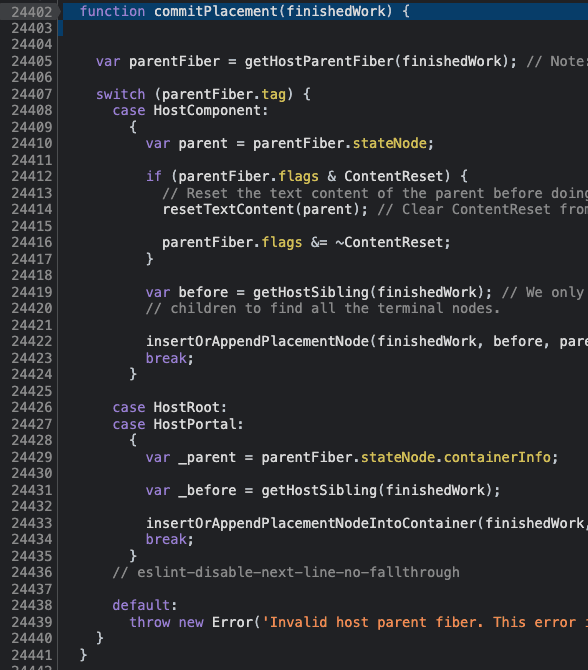
Task: Click 'tag' property in switch statement
Action: point(273,94)
